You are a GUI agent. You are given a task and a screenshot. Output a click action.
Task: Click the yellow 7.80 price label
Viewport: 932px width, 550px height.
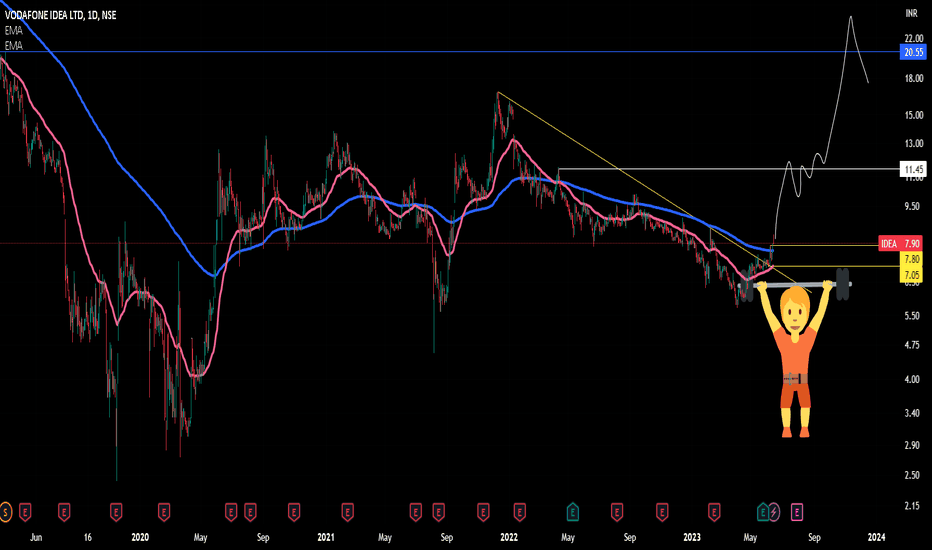(x=912, y=259)
